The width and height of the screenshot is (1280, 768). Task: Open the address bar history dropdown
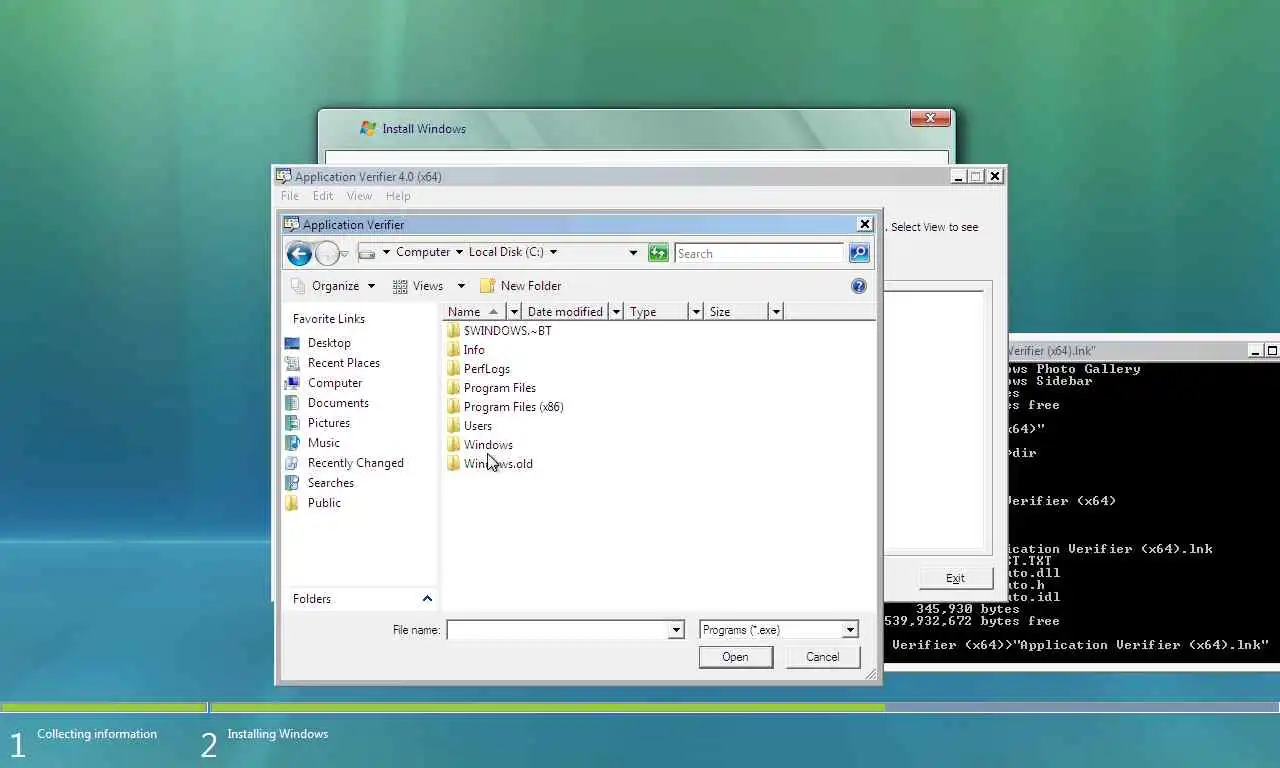(633, 253)
